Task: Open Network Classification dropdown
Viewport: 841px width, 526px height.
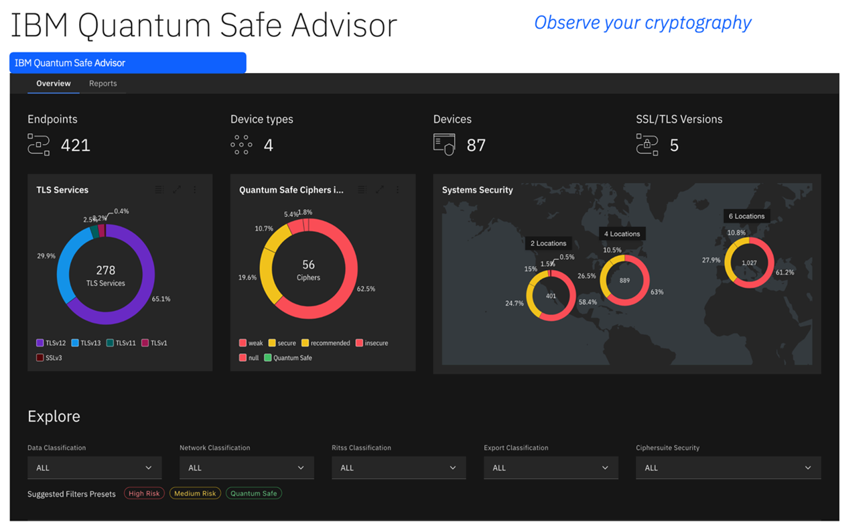Action: point(247,468)
